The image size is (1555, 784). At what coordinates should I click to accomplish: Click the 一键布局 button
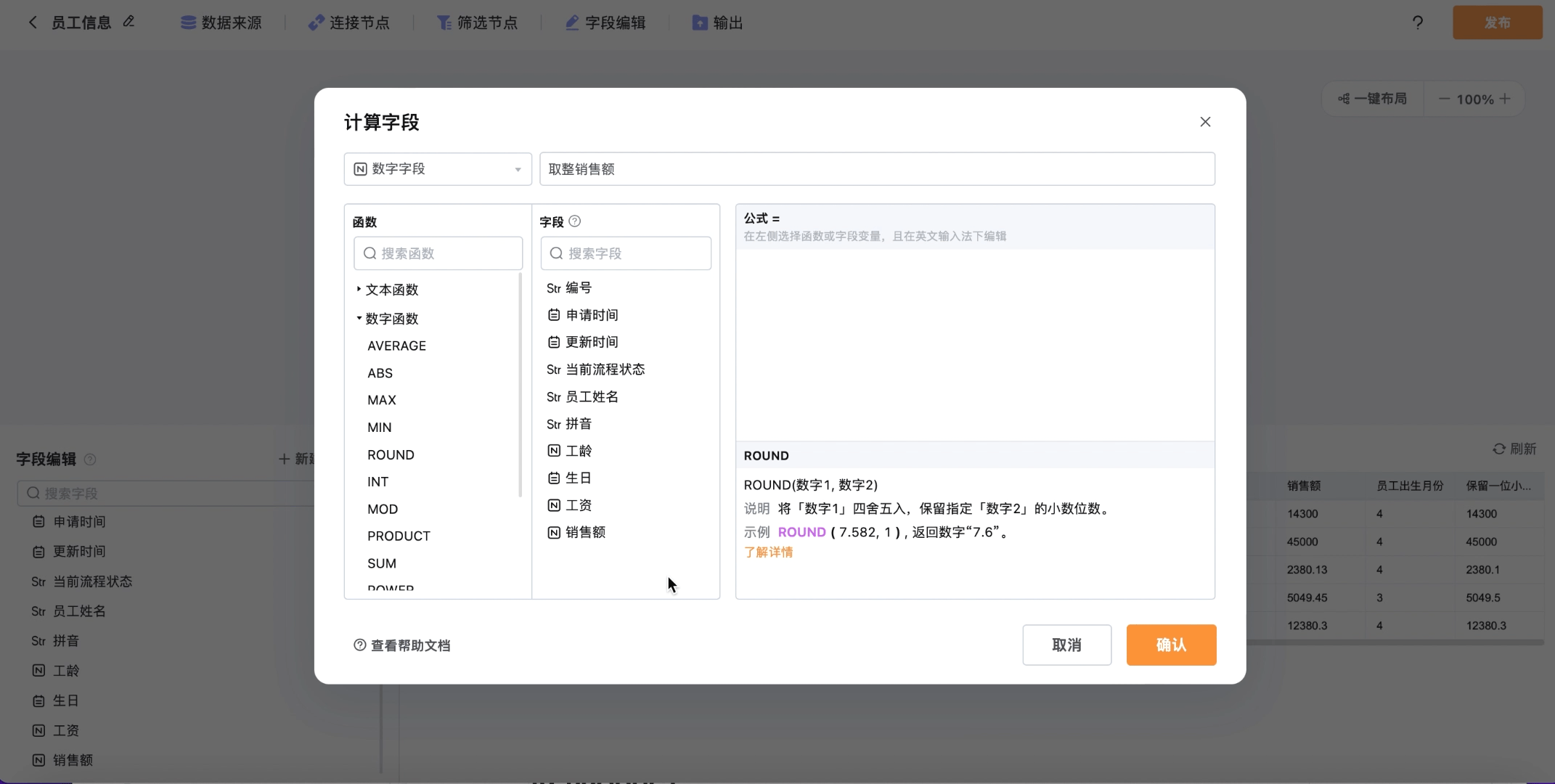(x=1373, y=99)
